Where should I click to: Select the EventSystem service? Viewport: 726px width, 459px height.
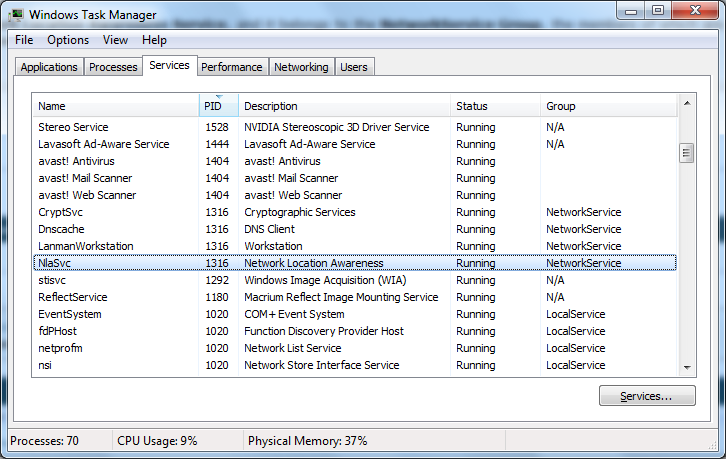point(70,314)
